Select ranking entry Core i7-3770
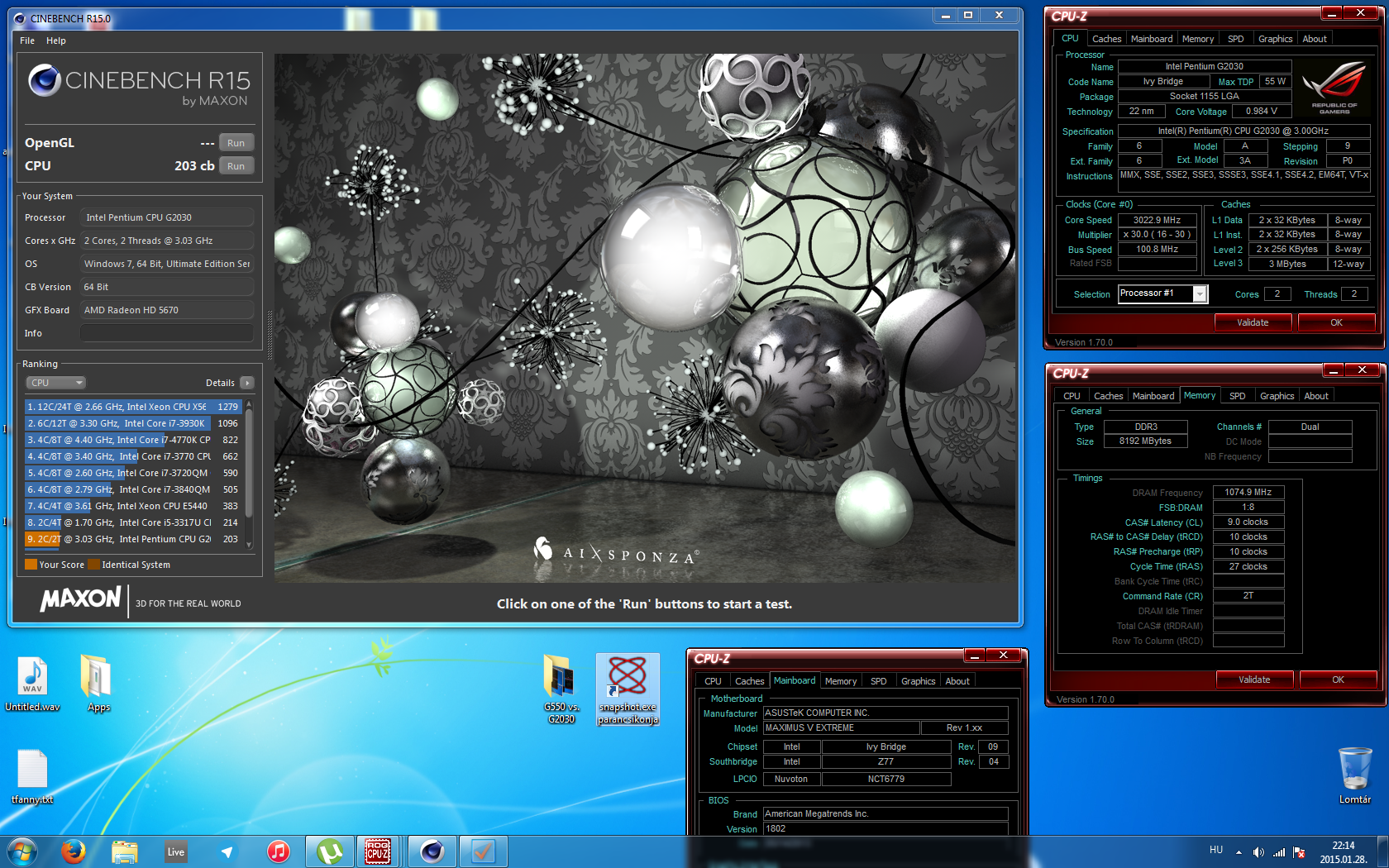The height and width of the screenshot is (868, 1389). pos(133,456)
